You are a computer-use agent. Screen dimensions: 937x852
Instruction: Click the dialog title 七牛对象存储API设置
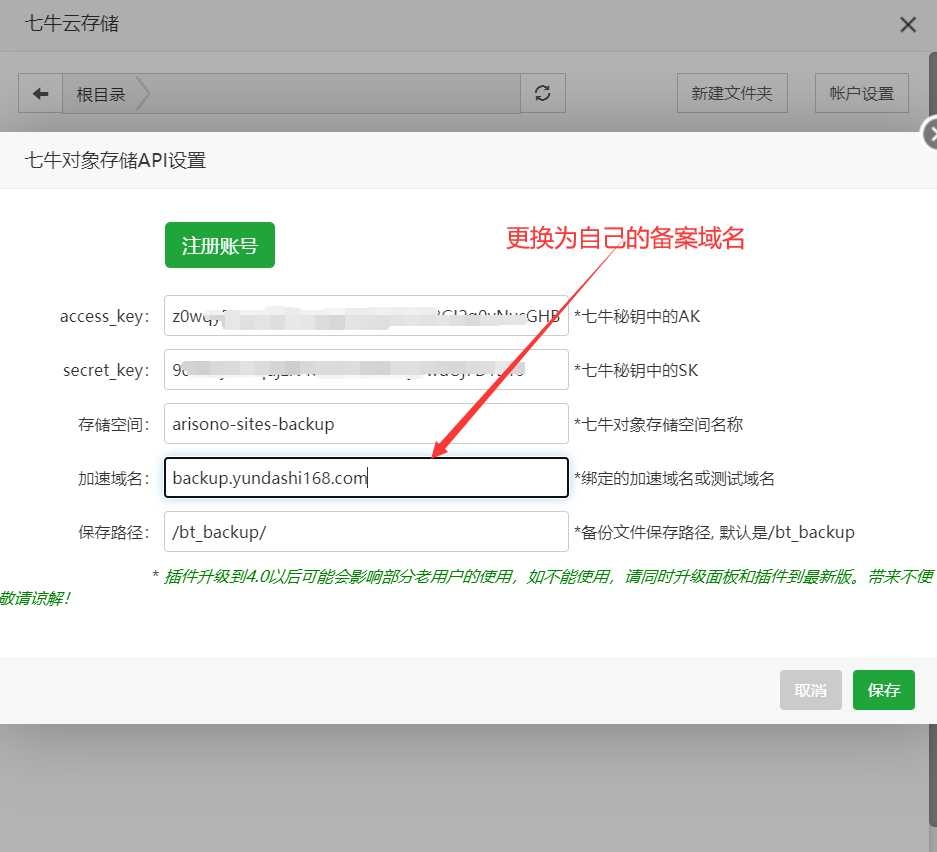tap(115, 160)
